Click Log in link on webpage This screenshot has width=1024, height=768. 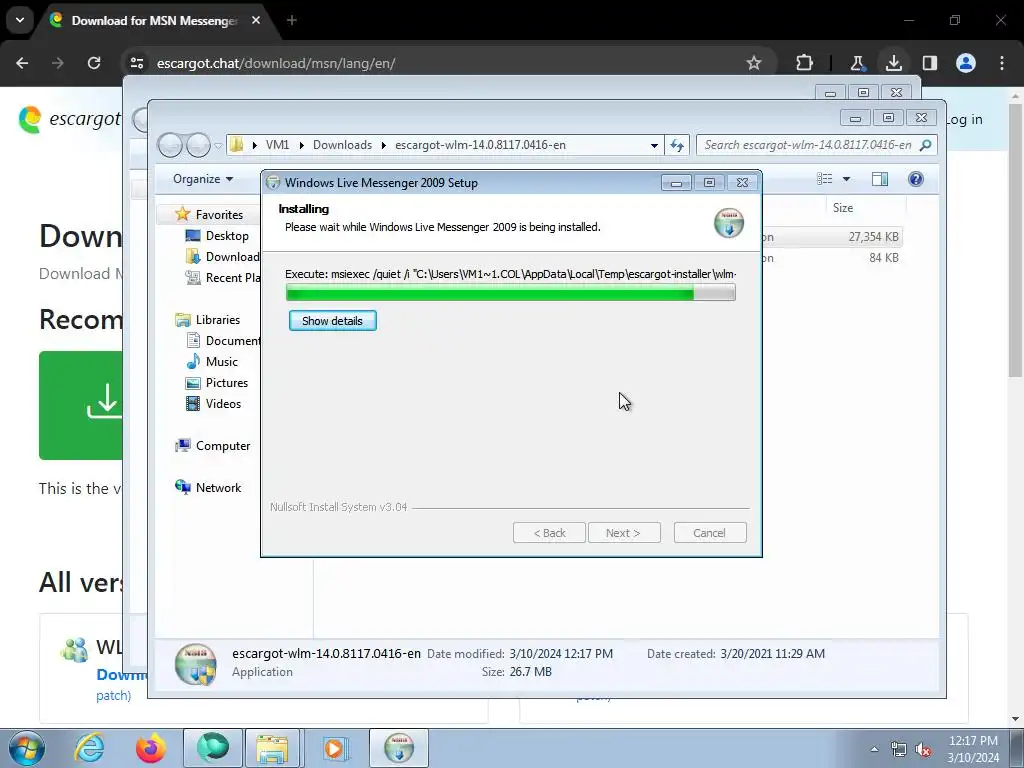click(964, 120)
